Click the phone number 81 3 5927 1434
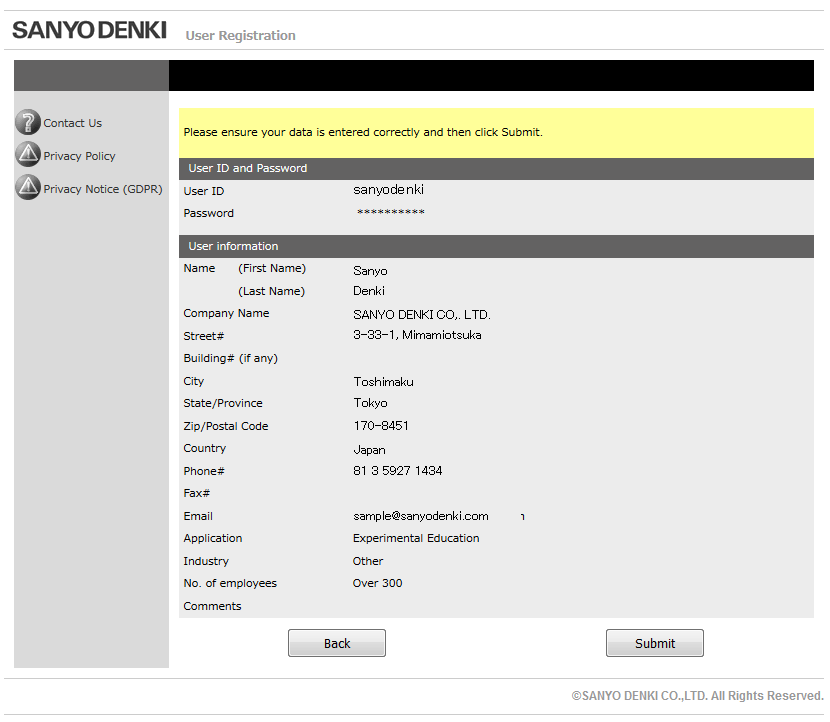 [x=398, y=471]
